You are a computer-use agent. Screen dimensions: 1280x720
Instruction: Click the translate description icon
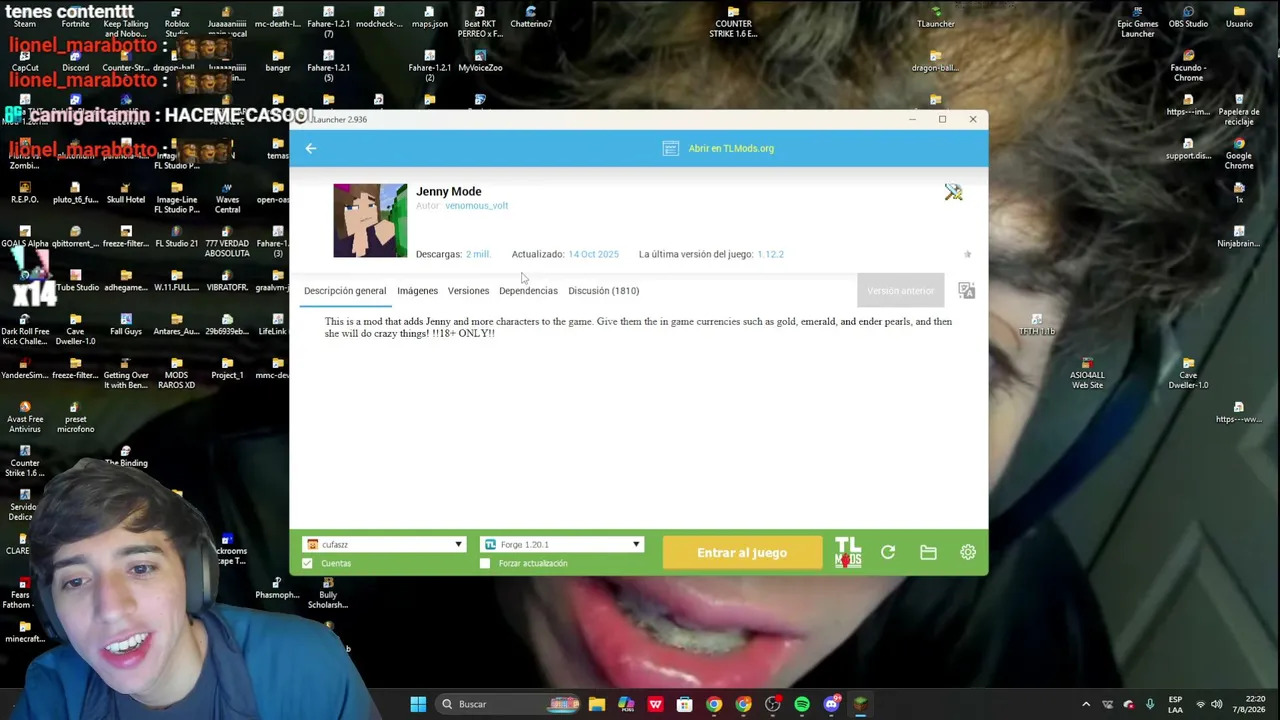click(x=966, y=291)
